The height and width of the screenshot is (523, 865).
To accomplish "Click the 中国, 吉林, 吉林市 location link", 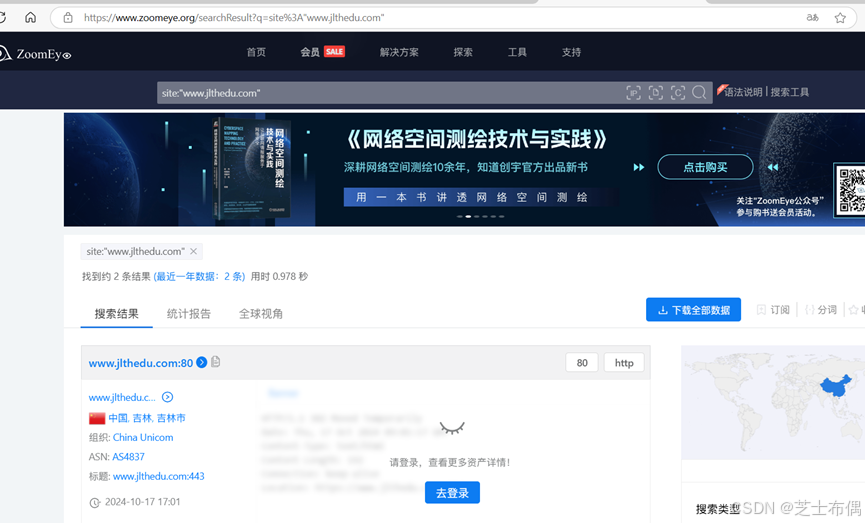I will [147, 418].
